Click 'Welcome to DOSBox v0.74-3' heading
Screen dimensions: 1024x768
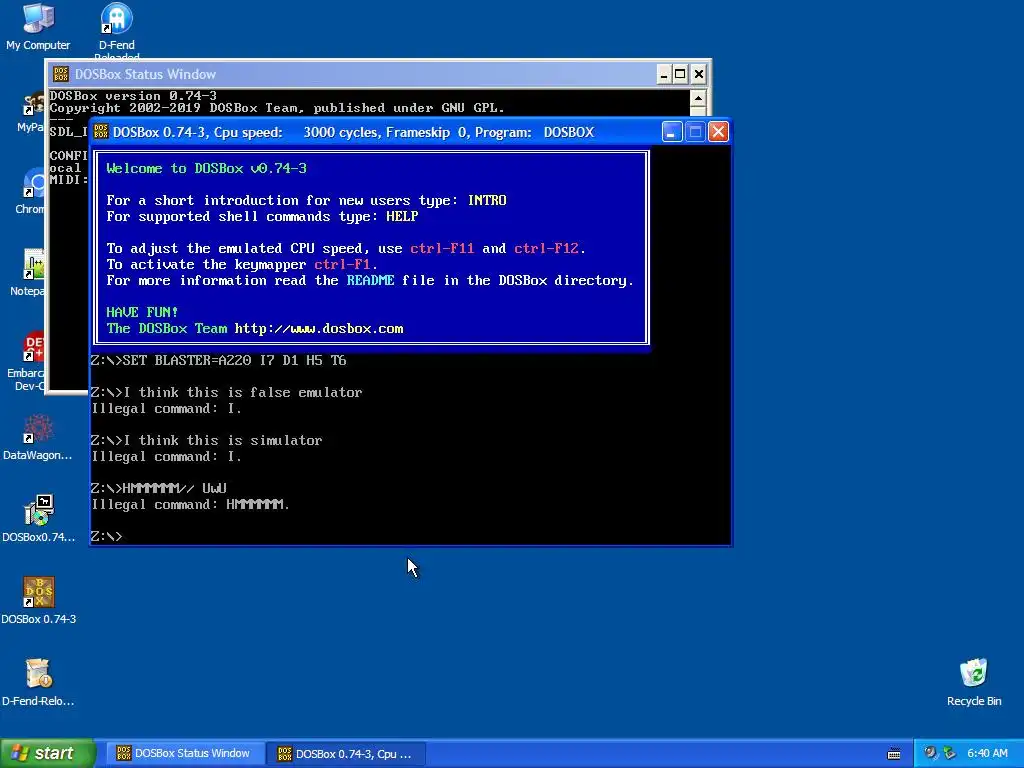[206, 168]
